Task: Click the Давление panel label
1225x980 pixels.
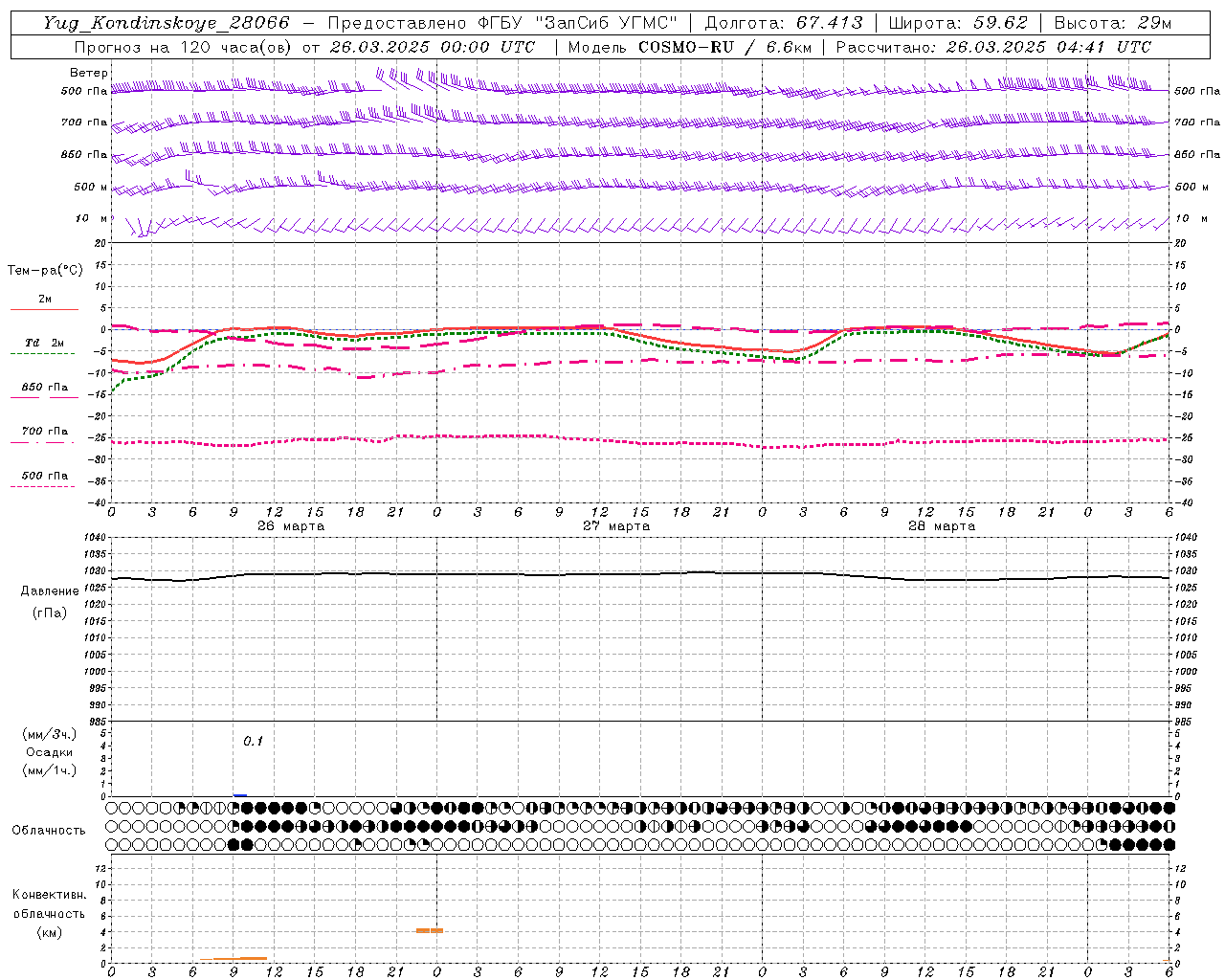Action: click(50, 591)
